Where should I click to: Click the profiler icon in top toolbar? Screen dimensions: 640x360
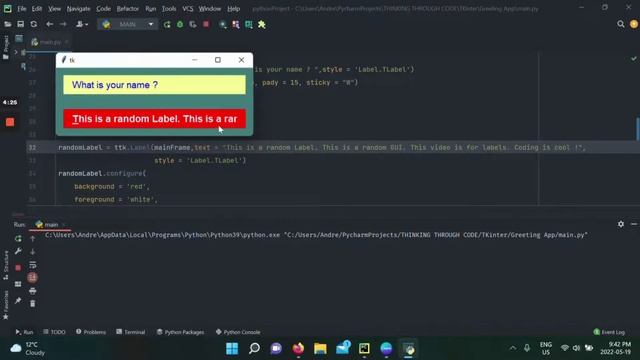point(222,24)
